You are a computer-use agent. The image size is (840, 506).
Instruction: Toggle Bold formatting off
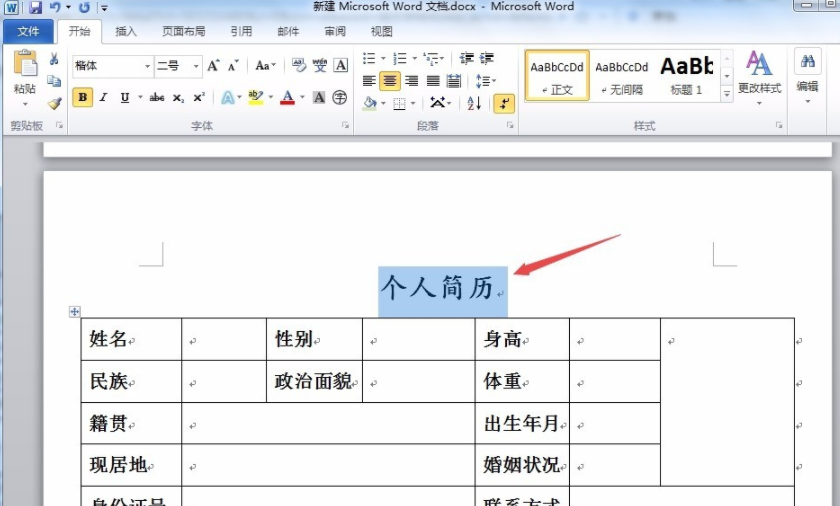82,98
